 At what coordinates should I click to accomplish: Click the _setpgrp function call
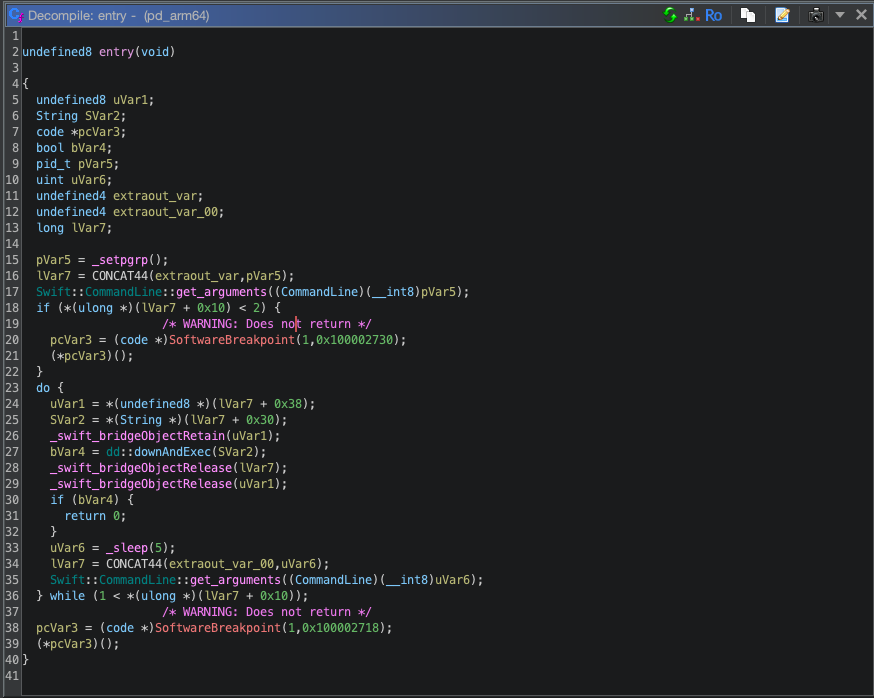coord(120,260)
